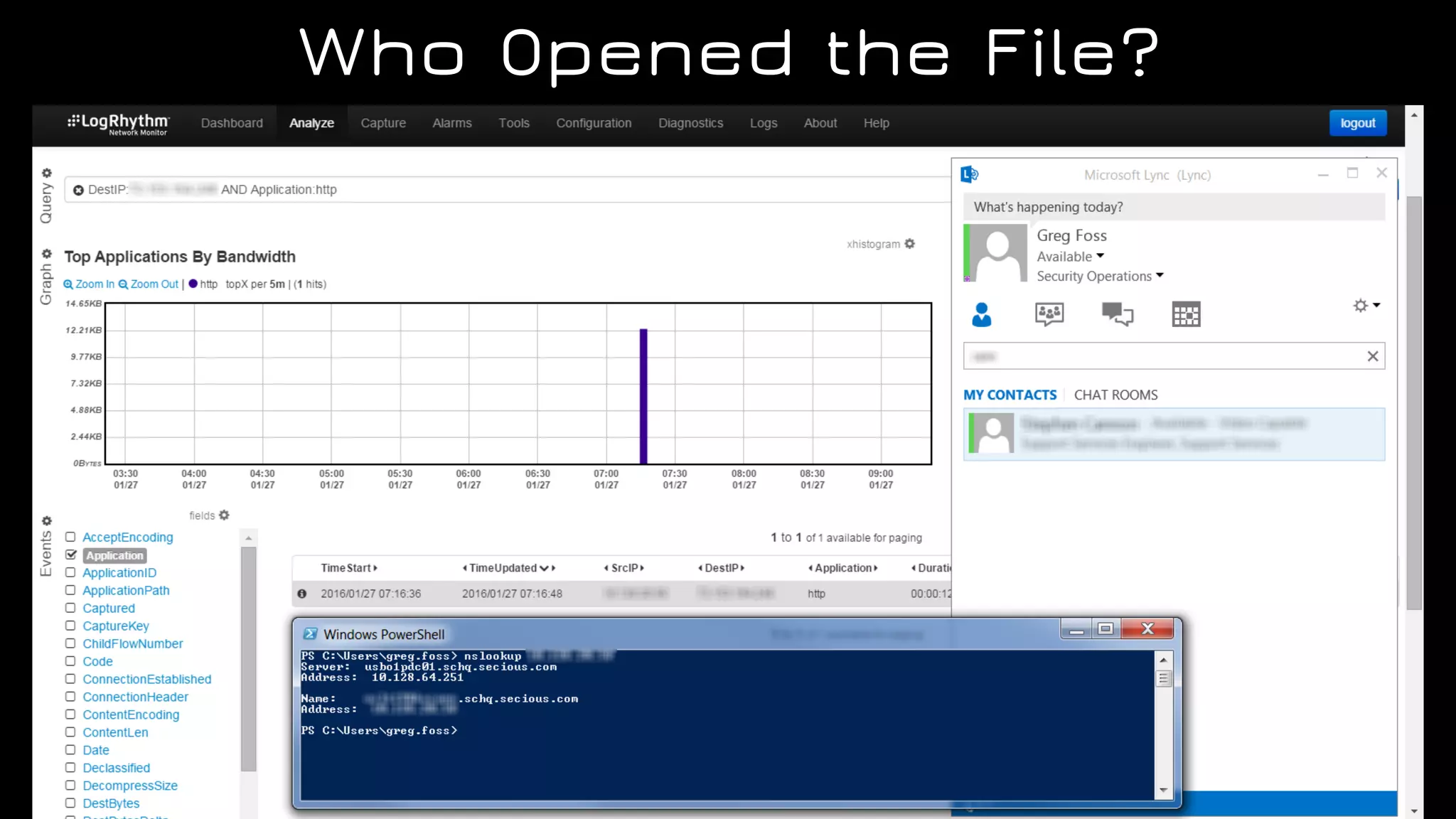Uncheck the Application field checkbox
This screenshot has height=819, width=1456.
click(70, 555)
